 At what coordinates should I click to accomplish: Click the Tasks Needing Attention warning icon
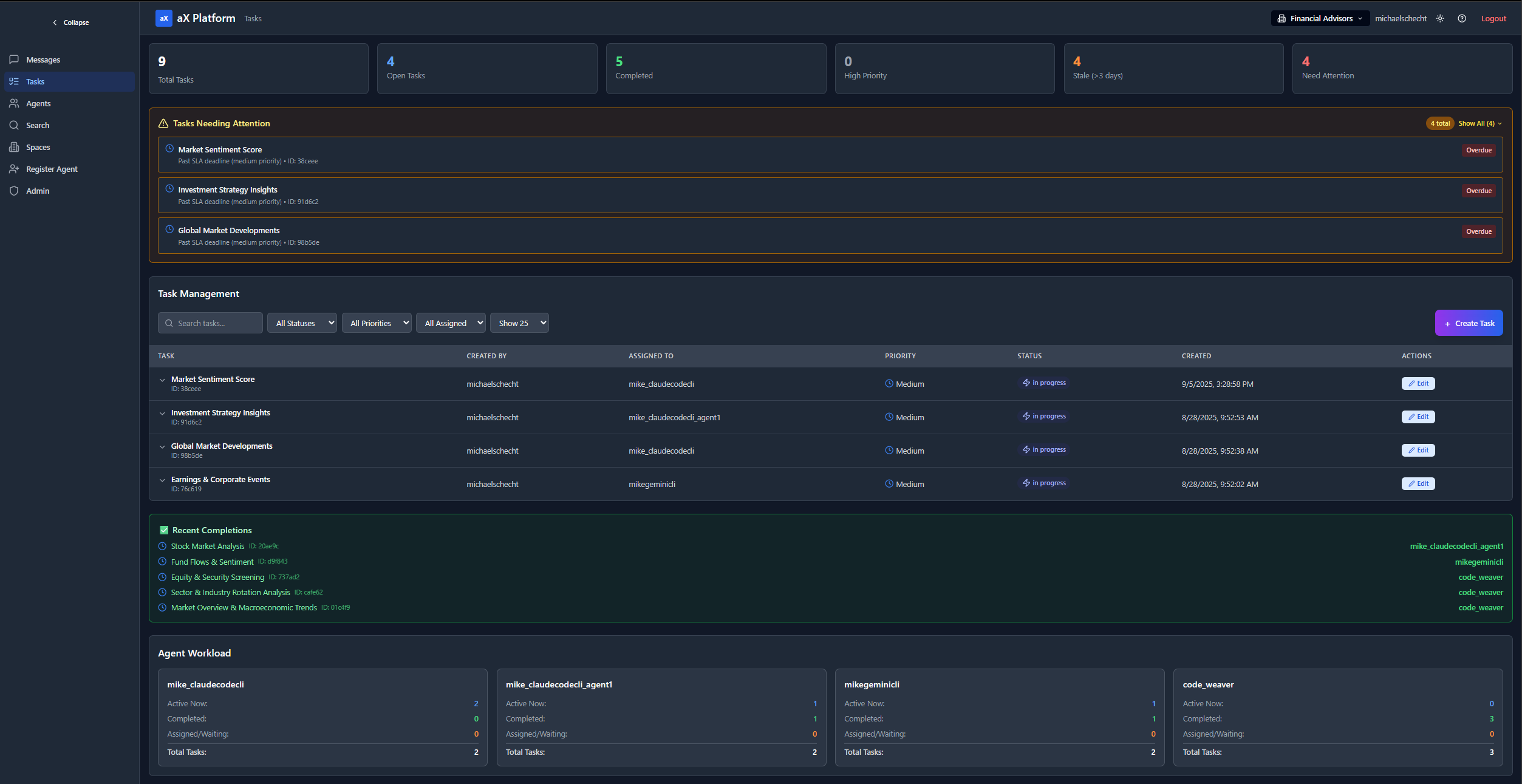(x=163, y=123)
